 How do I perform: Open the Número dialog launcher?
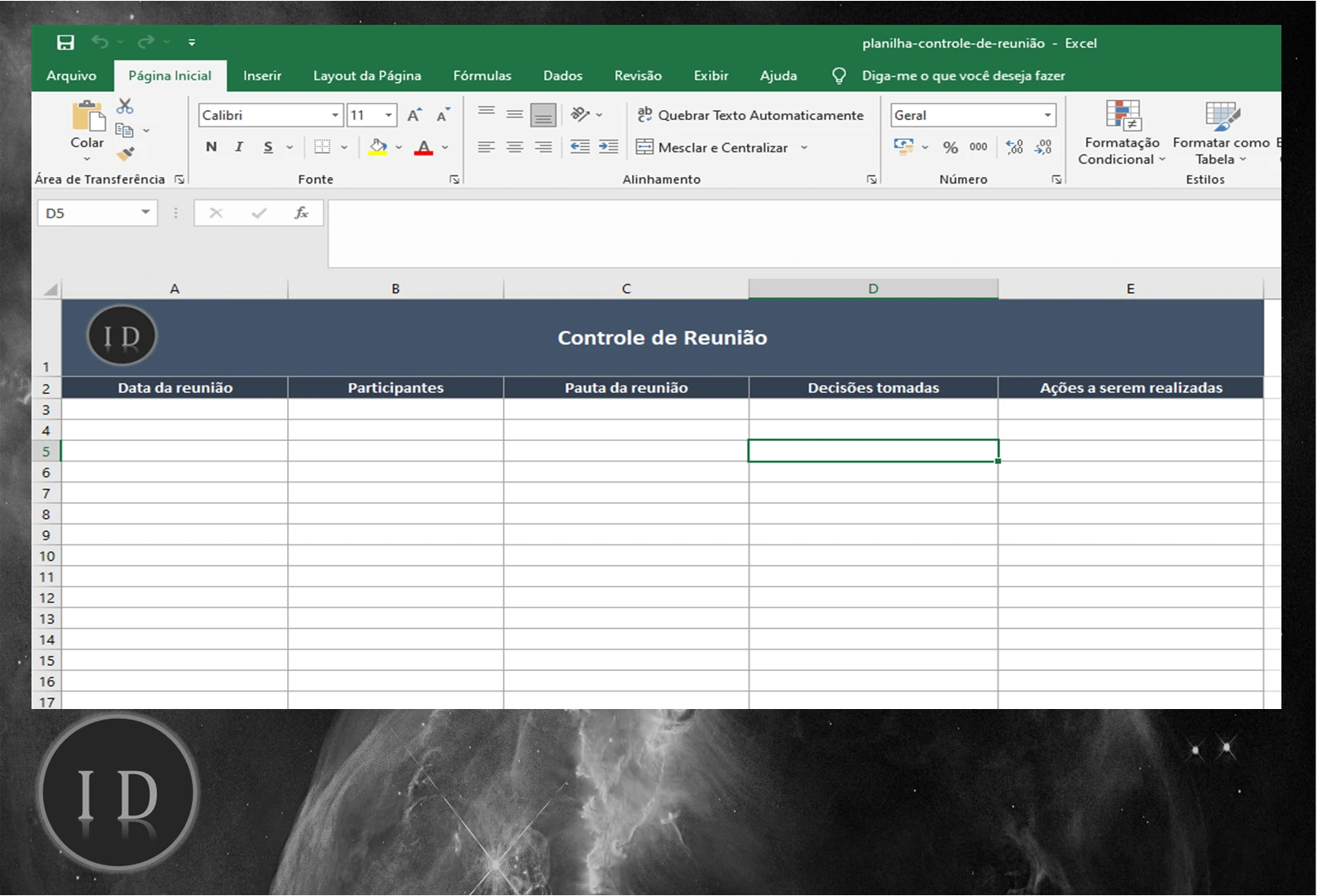pyautogui.click(x=1056, y=180)
